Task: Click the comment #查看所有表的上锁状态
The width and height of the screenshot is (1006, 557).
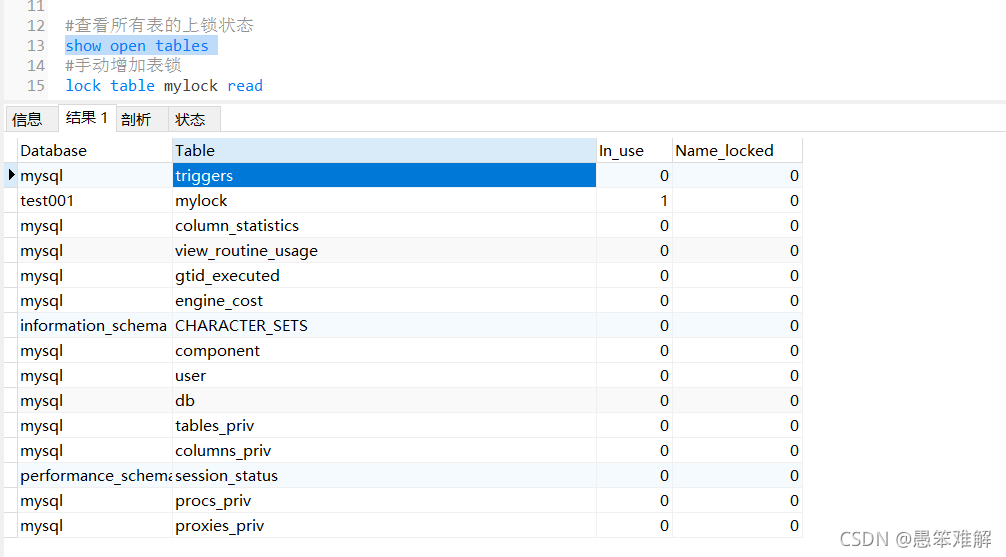Action: [x=159, y=25]
